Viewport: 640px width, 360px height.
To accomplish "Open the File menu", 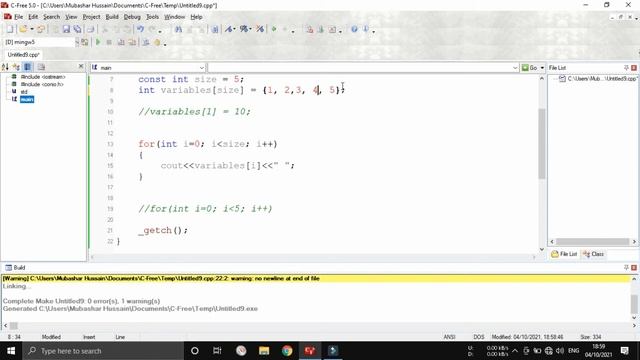I will coord(19,17).
